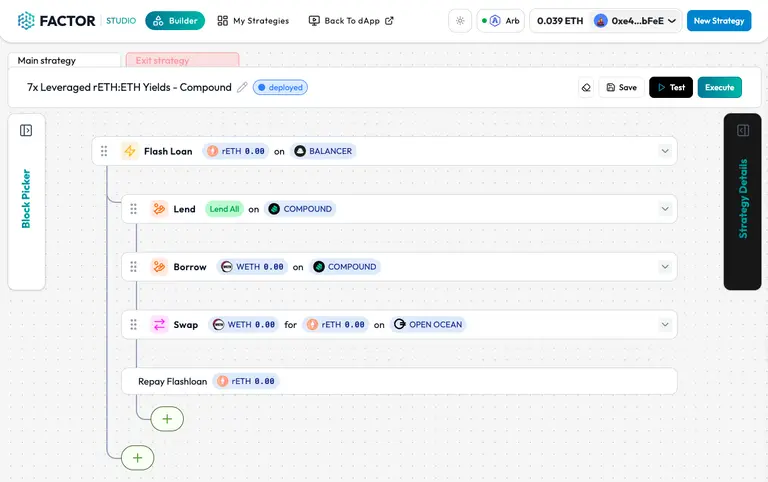Open wallet account dropdown 0xe4...bFeE
Screen dimensions: 768x482
click(x=635, y=21)
